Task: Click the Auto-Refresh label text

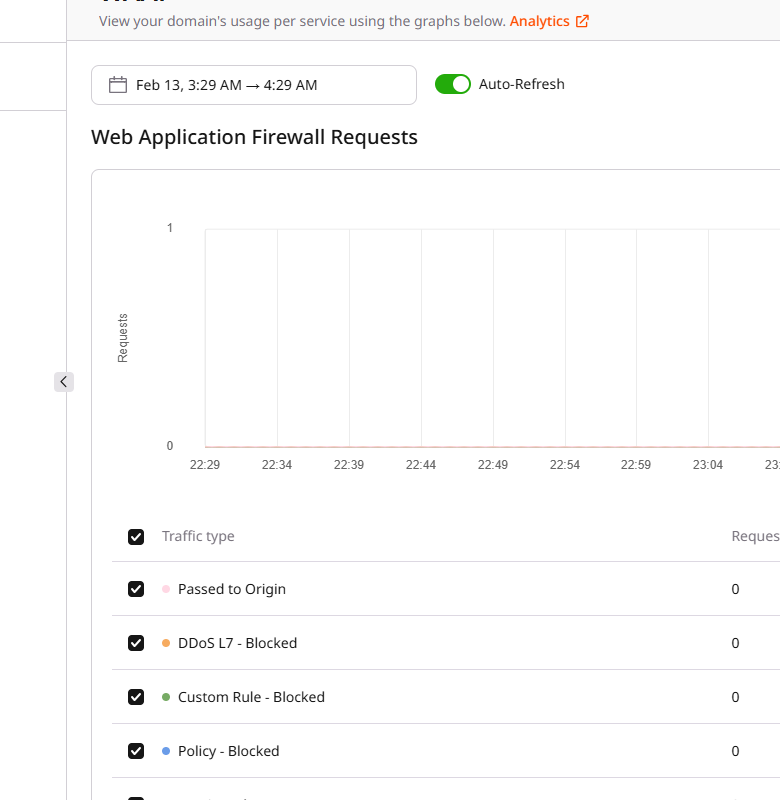Action: pos(521,84)
